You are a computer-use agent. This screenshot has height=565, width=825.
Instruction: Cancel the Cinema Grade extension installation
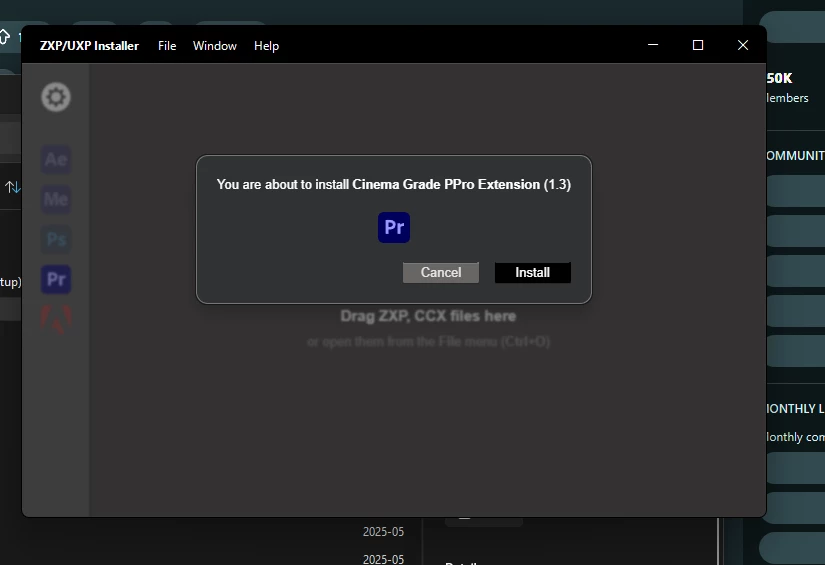point(441,273)
